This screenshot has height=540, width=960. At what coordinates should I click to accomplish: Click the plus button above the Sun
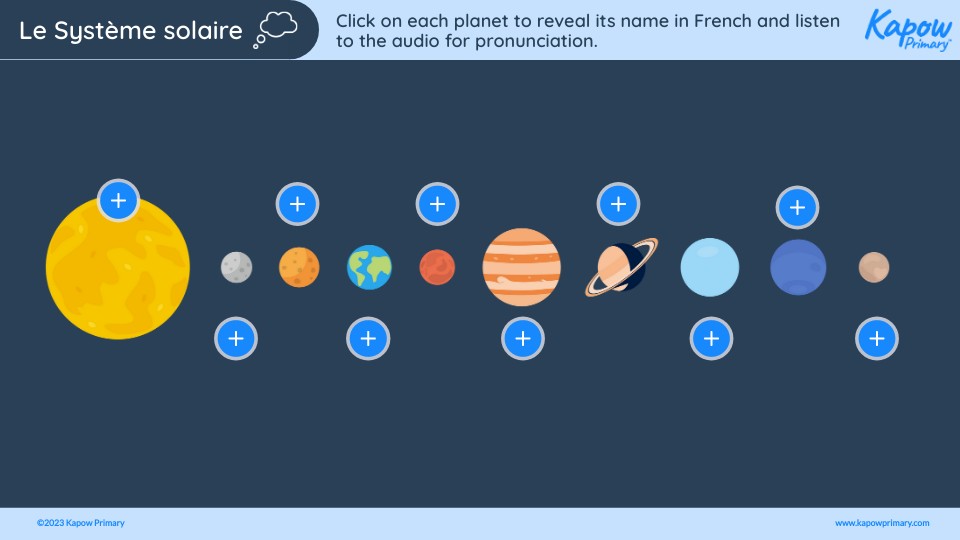[x=118, y=201]
